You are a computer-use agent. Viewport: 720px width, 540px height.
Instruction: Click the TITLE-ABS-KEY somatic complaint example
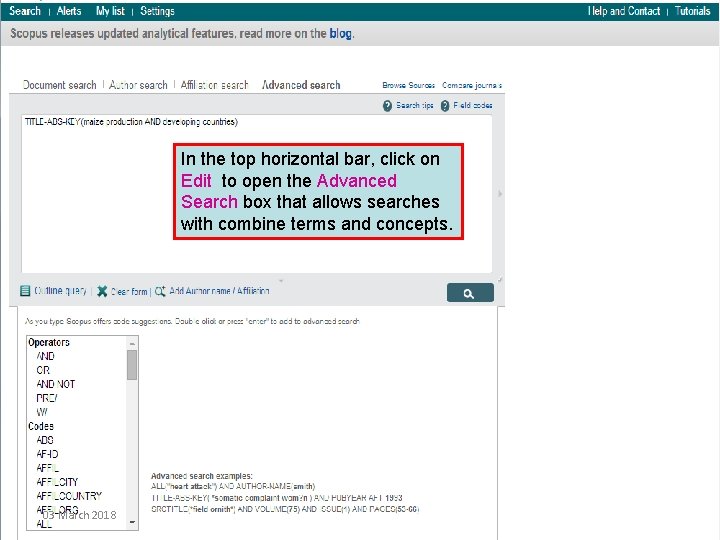(x=277, y=498)
